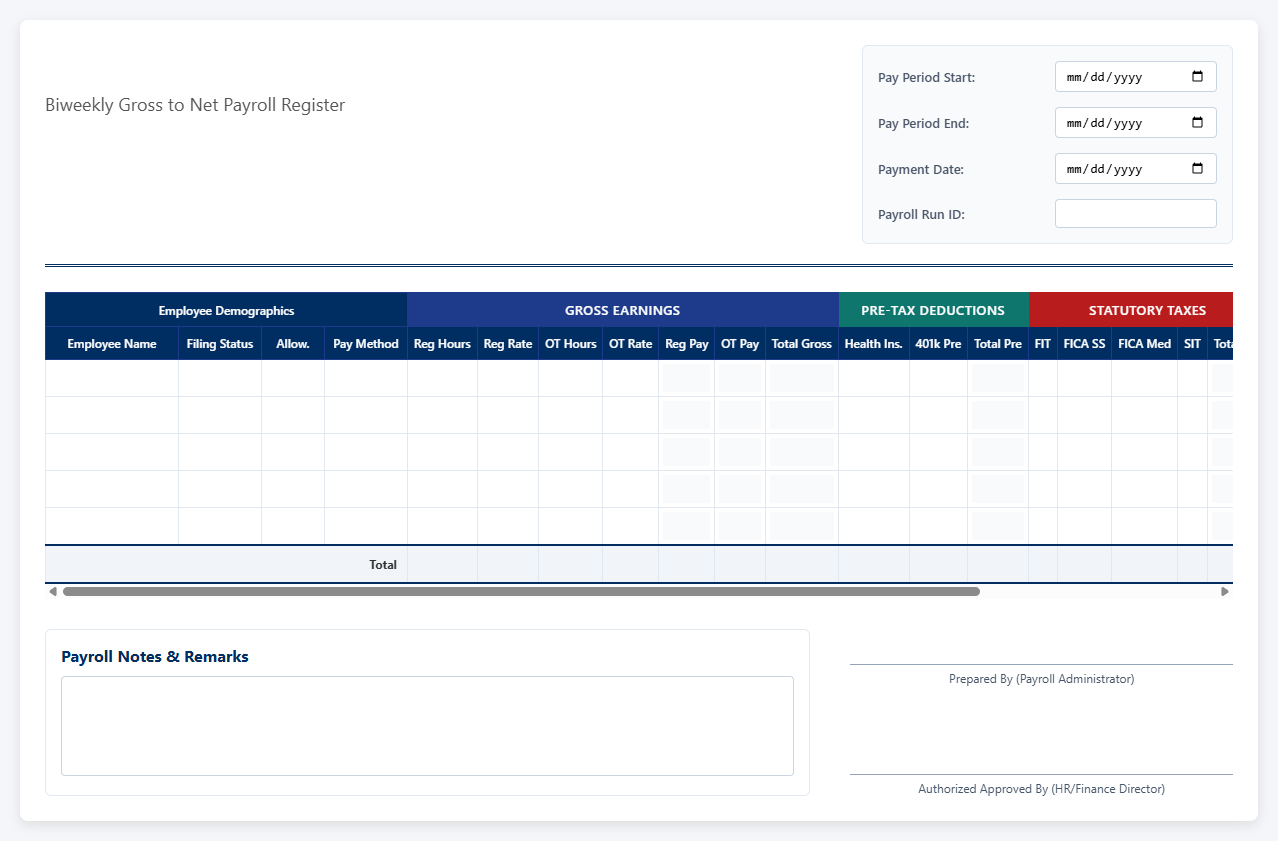Click the Allow. column header
The height and width of the screenshot is (841, 1278).
(293, 344)
